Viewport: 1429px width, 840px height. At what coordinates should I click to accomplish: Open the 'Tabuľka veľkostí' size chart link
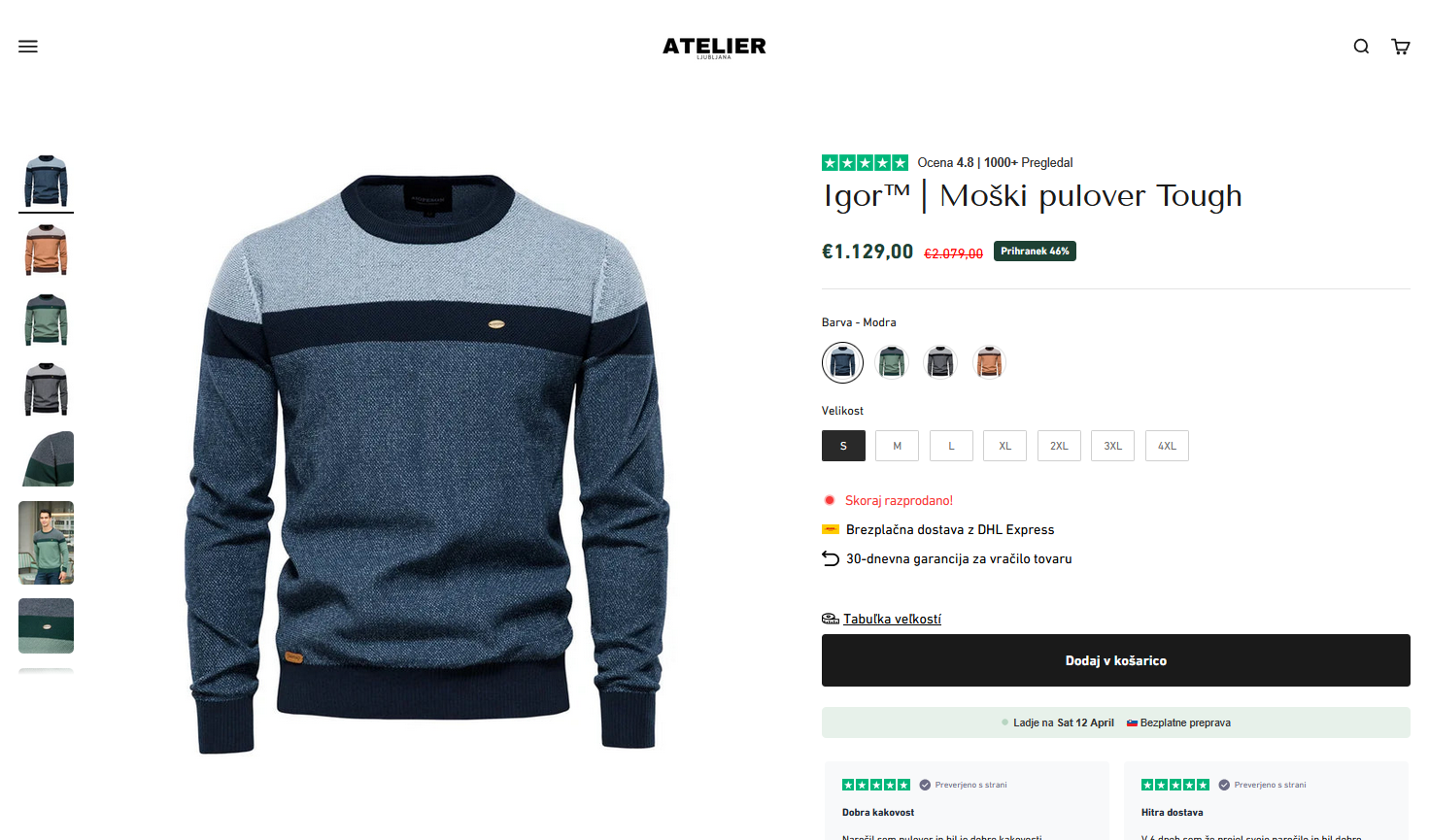892,619
